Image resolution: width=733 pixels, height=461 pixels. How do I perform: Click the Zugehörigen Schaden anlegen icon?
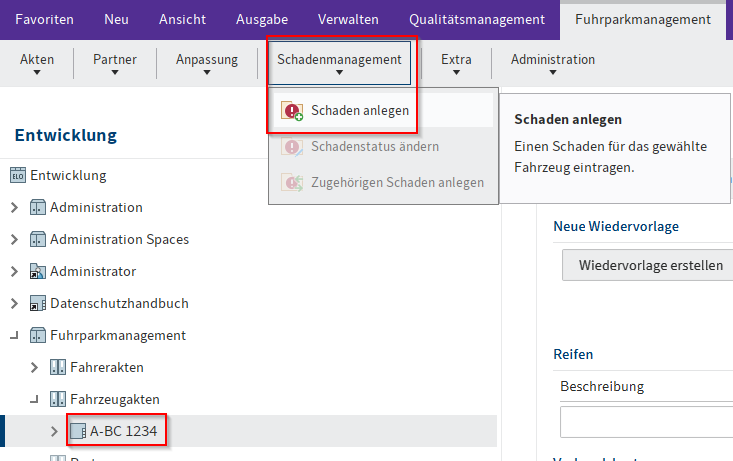point(292,182)
